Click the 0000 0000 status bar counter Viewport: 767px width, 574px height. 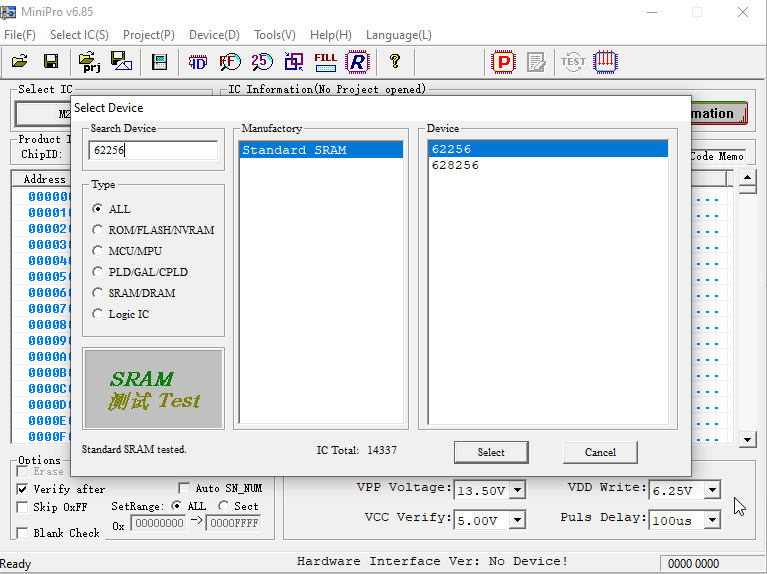coord(693,564)
